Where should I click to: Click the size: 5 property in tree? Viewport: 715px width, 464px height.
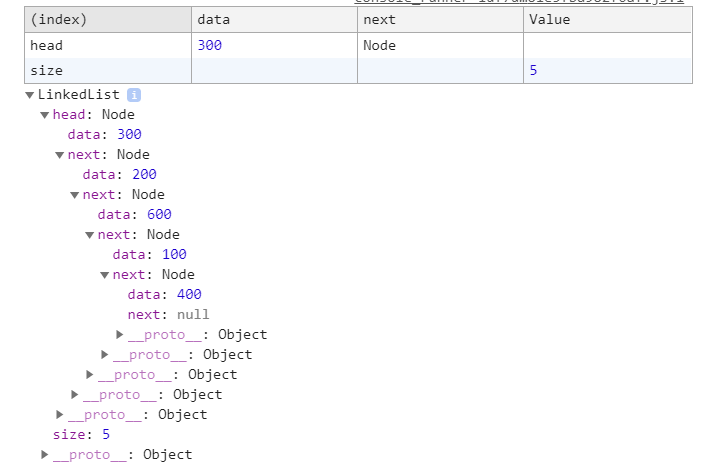coord(81,434)
